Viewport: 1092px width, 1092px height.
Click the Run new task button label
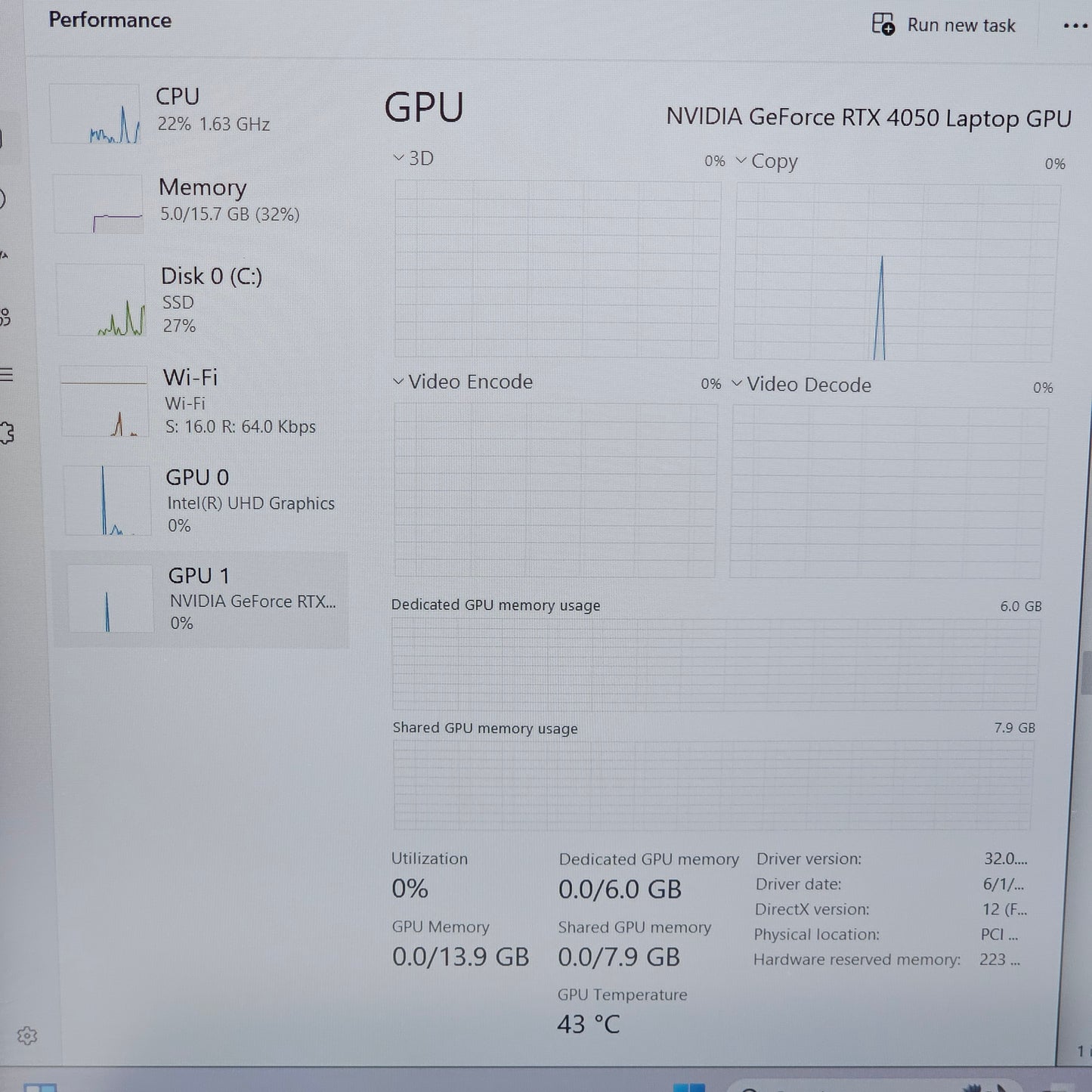point(961,25)
